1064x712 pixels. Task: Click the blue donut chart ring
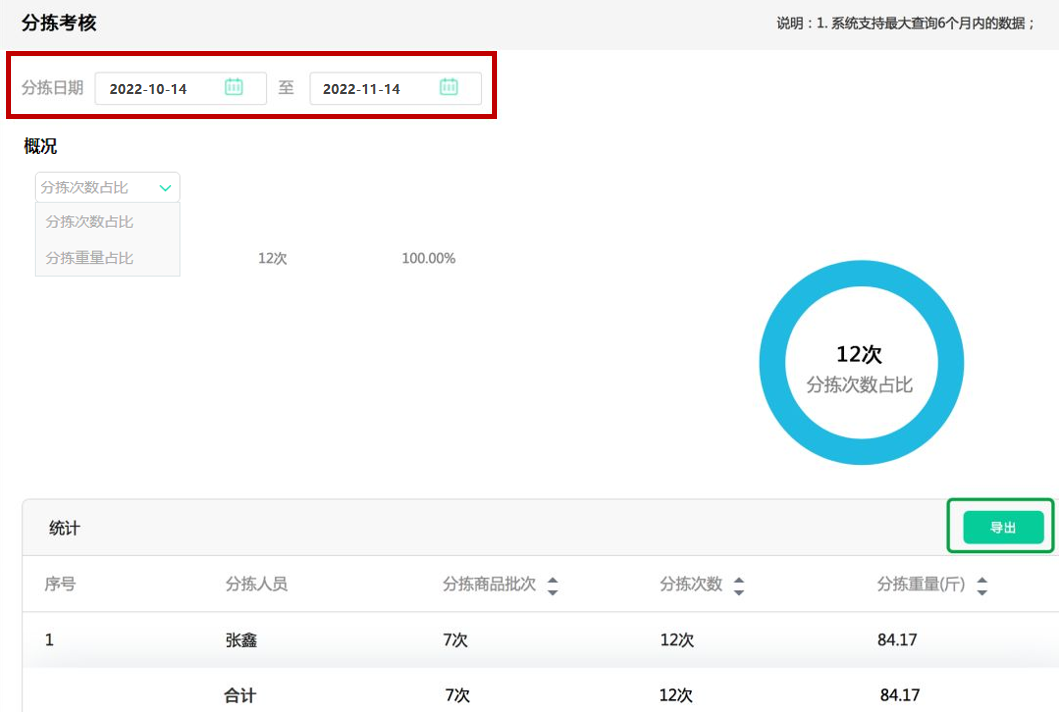point(861,276)
